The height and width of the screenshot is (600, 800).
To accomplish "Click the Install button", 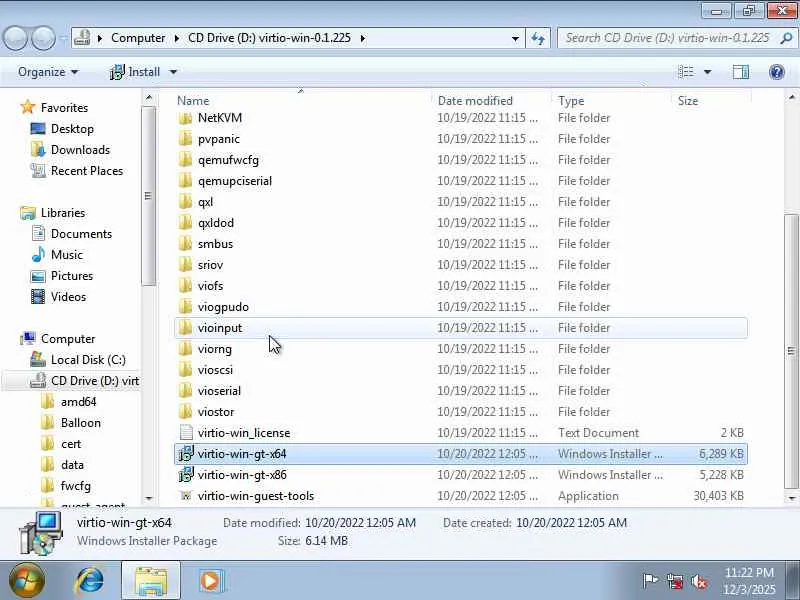I will (135, 72).
